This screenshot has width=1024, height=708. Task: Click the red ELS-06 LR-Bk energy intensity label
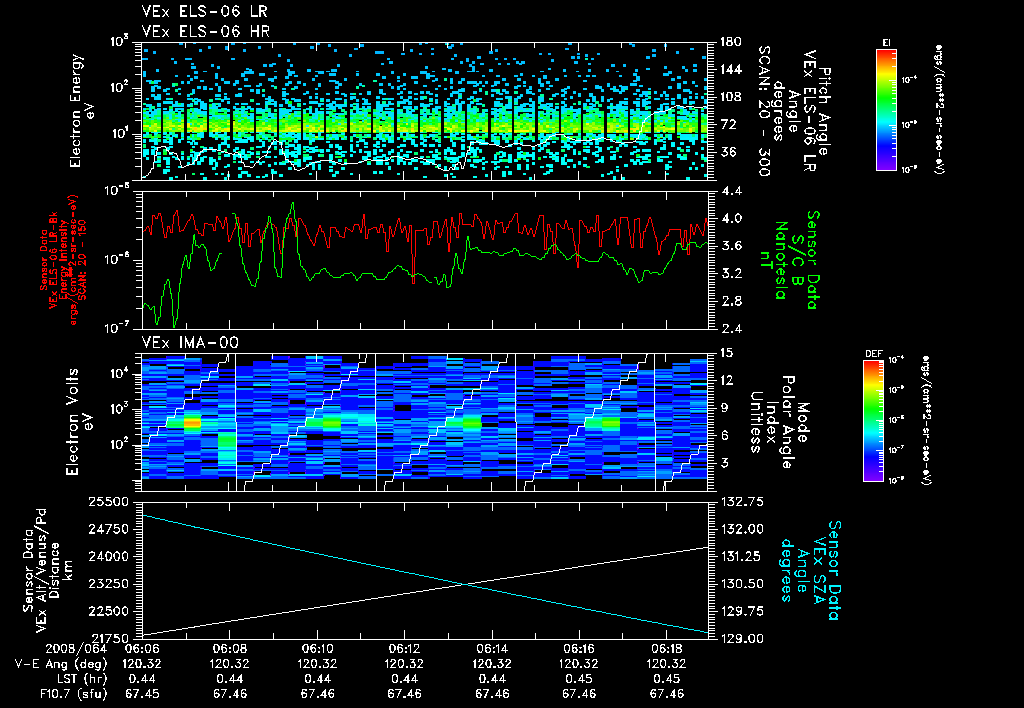[63, 260]
